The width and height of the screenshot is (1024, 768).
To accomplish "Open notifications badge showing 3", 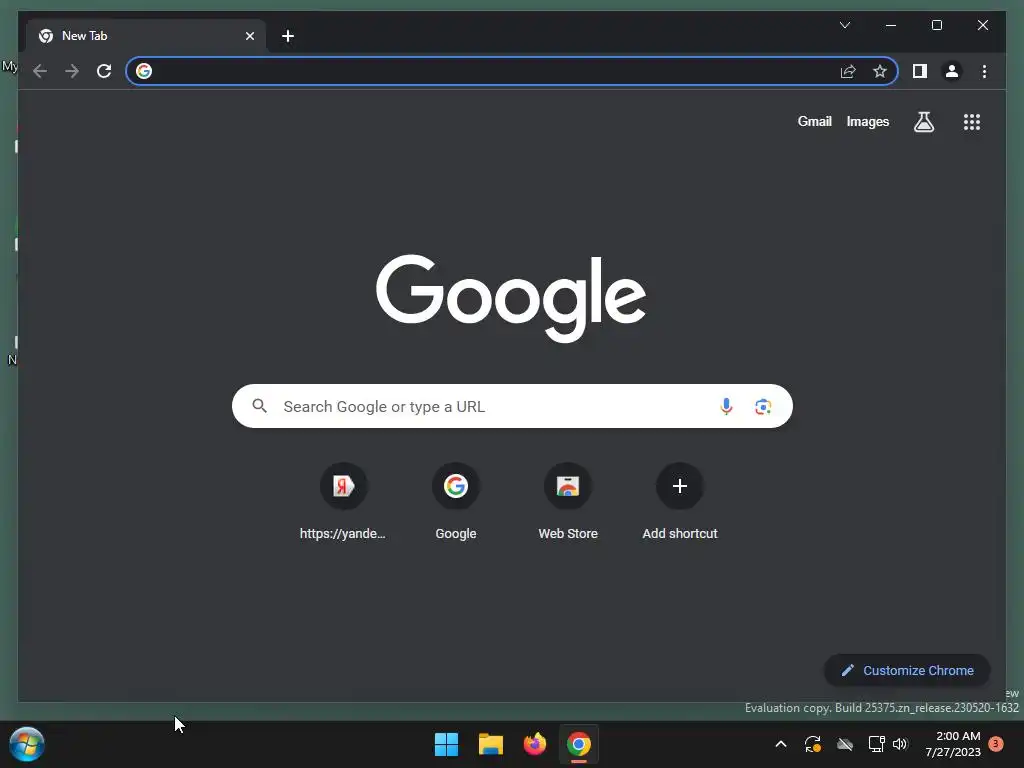I will tap(996, 744).
